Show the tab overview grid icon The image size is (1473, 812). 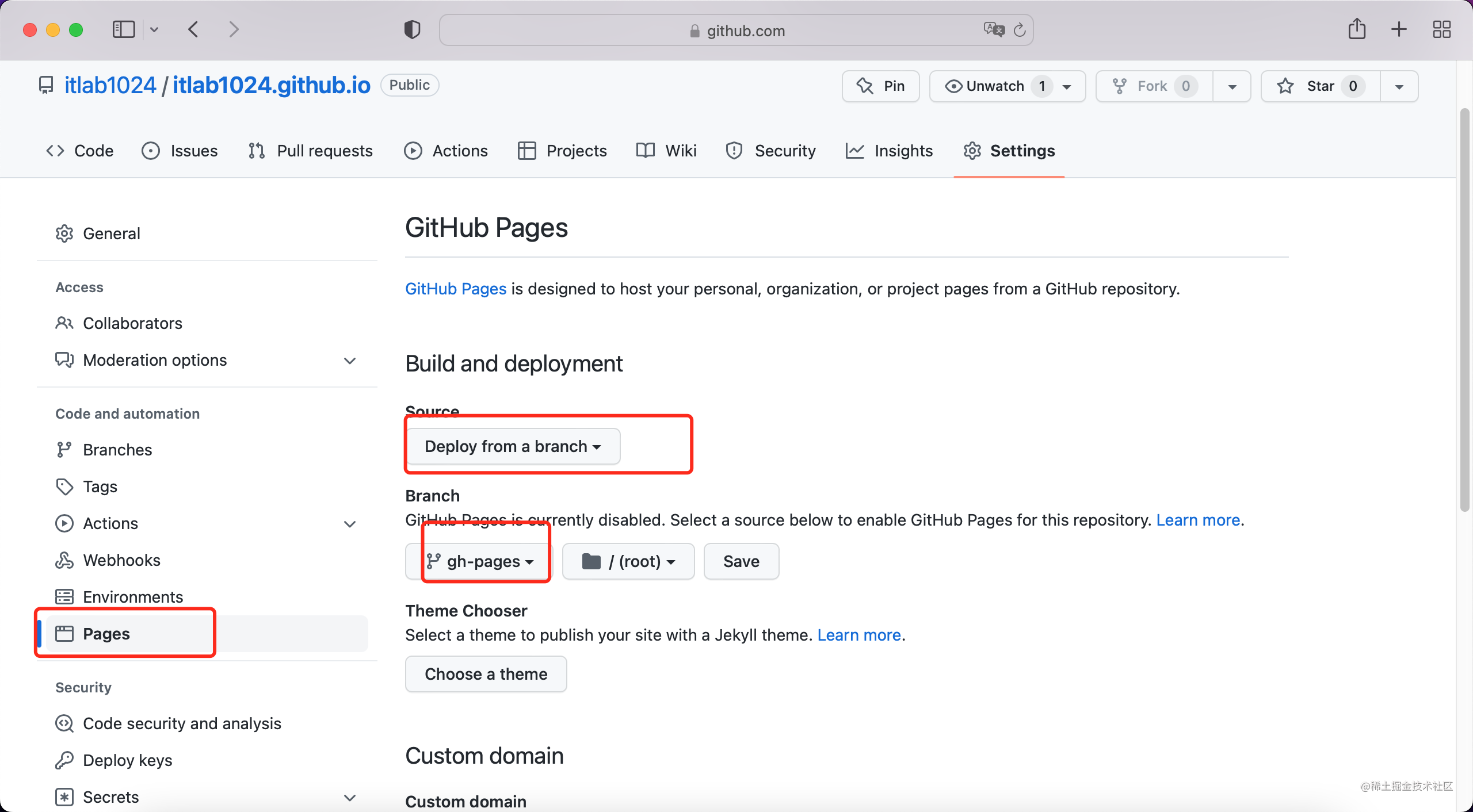(x=1441, y=29)
